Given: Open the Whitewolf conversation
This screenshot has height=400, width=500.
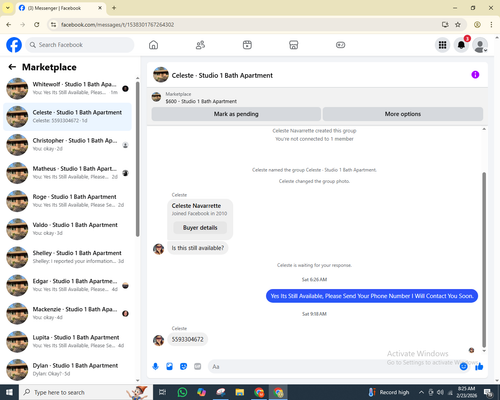Looking at the screenshot, I should pos(67,89).
